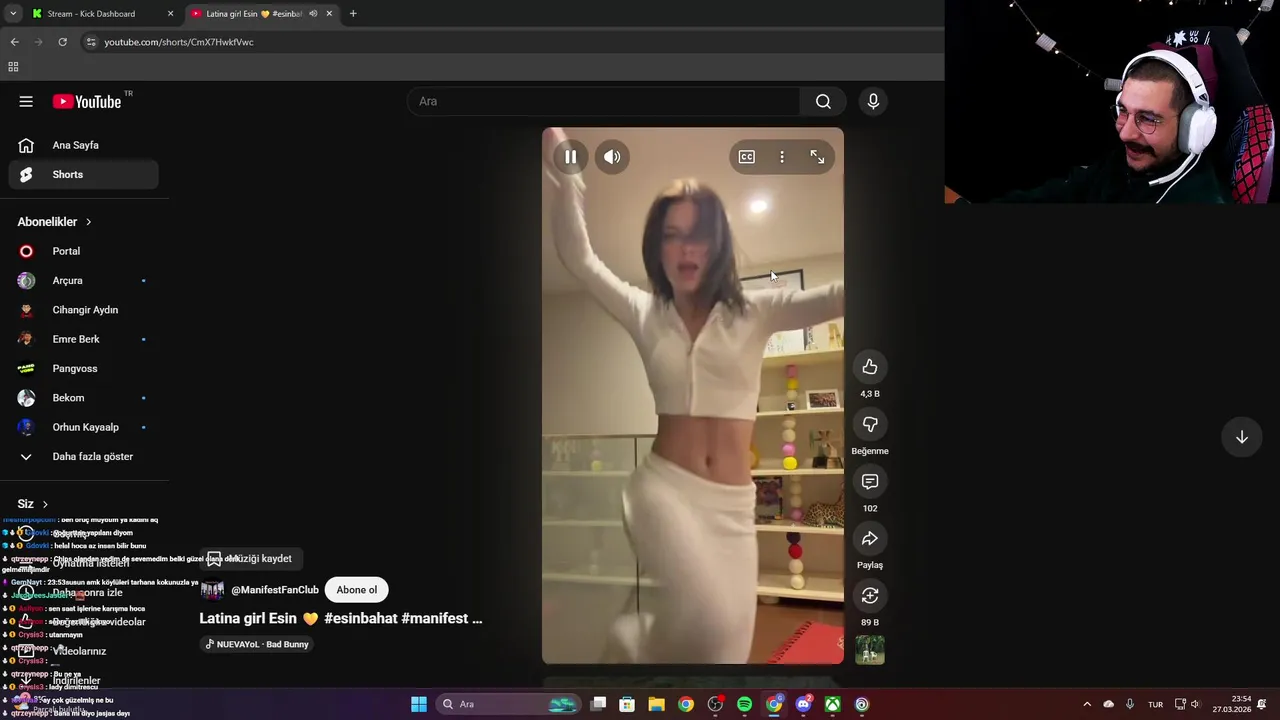Select Shorts in the sidebar
1280x720 pixels.
pyautogui.click(x=85, y=174)
